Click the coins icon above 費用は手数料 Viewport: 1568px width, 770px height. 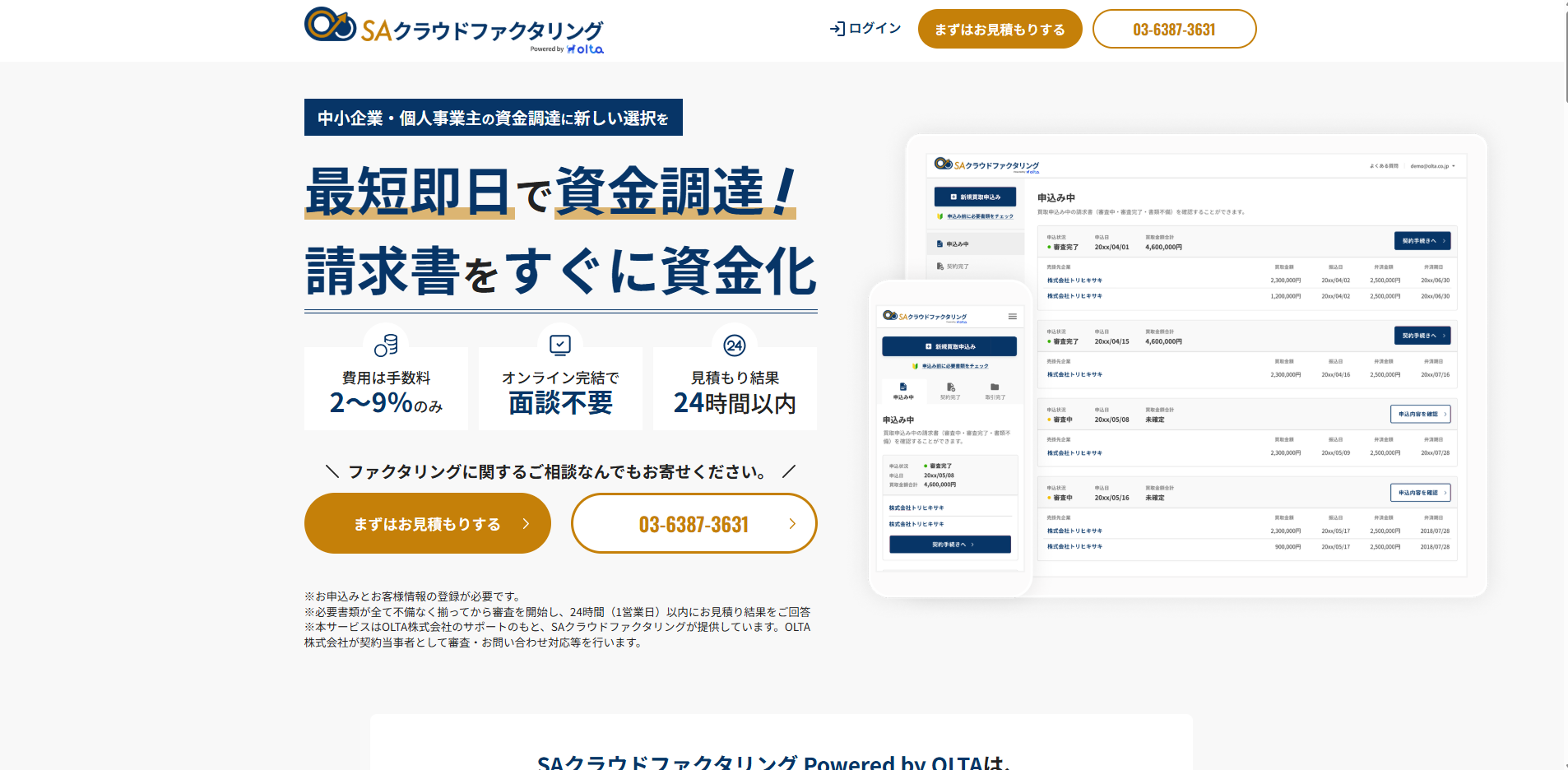click(386, 346)
